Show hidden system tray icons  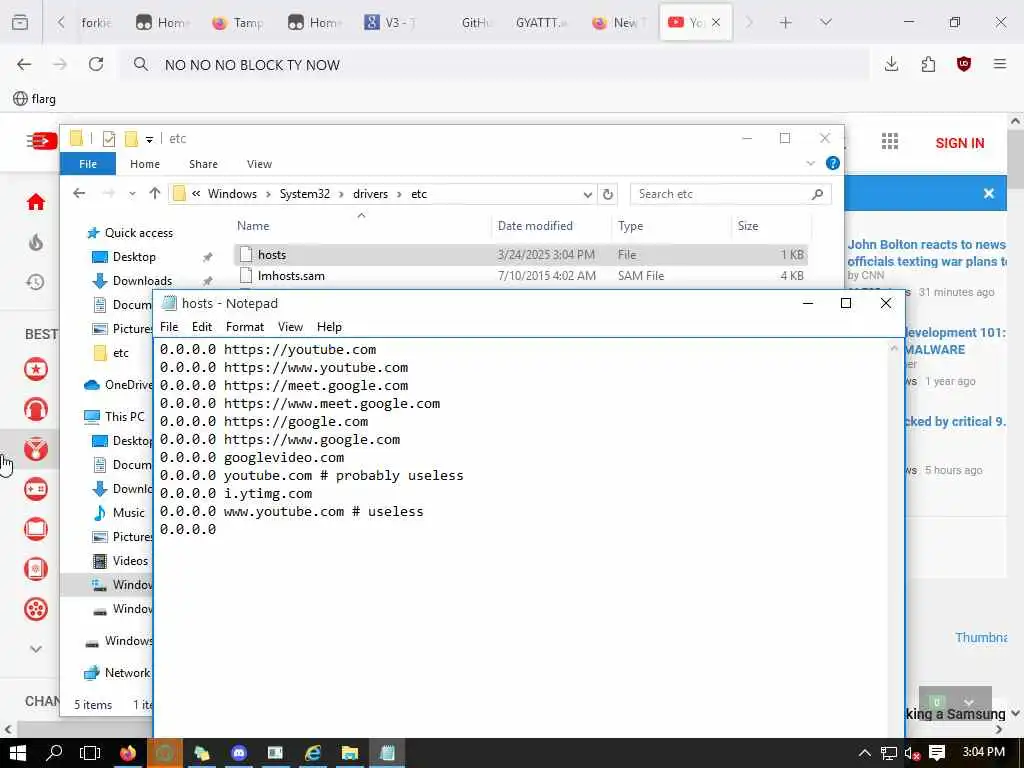click(x=865, y=754)
